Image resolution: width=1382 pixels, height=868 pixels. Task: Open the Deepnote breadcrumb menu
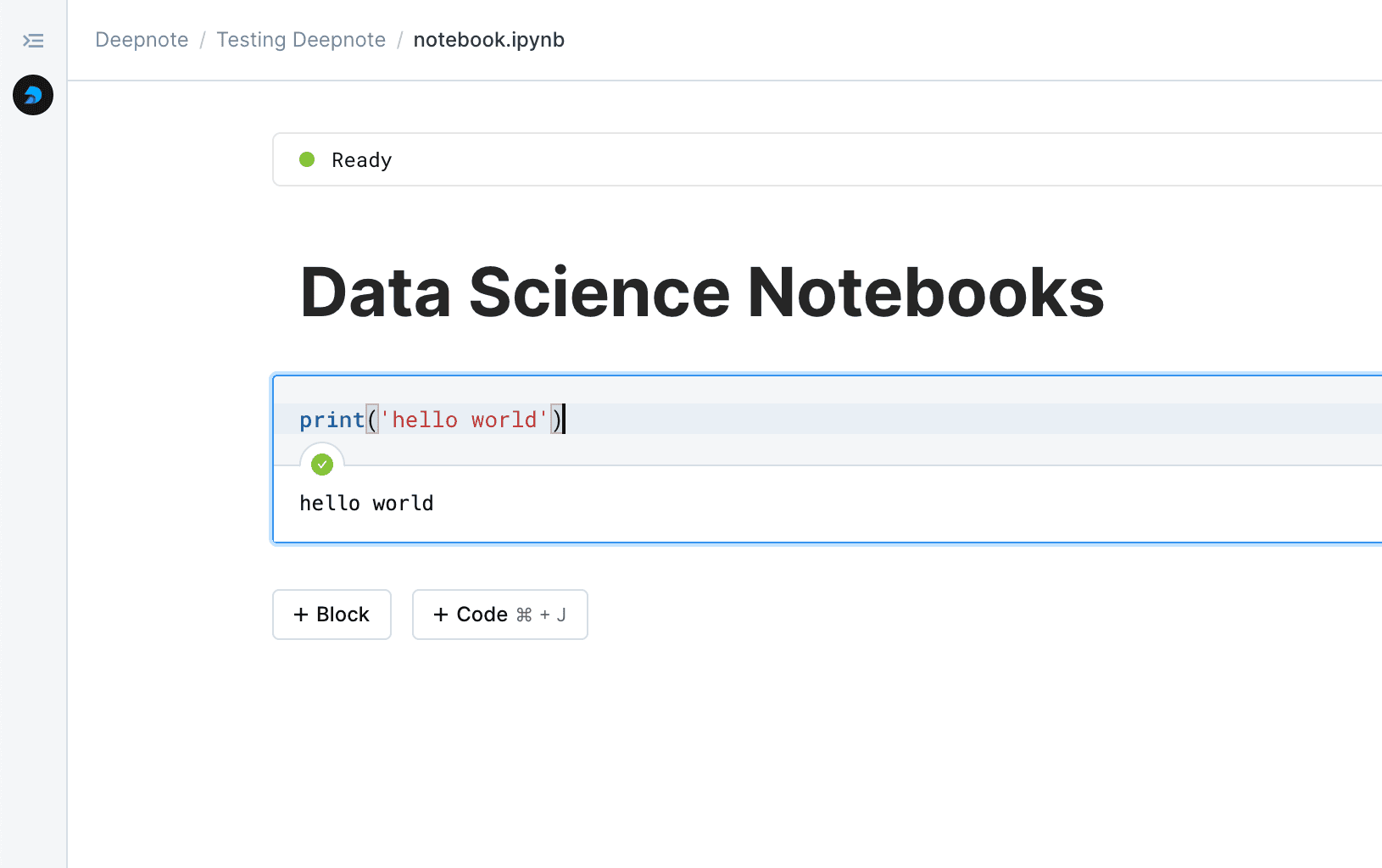pyautogui.click(x=142, y=39)
